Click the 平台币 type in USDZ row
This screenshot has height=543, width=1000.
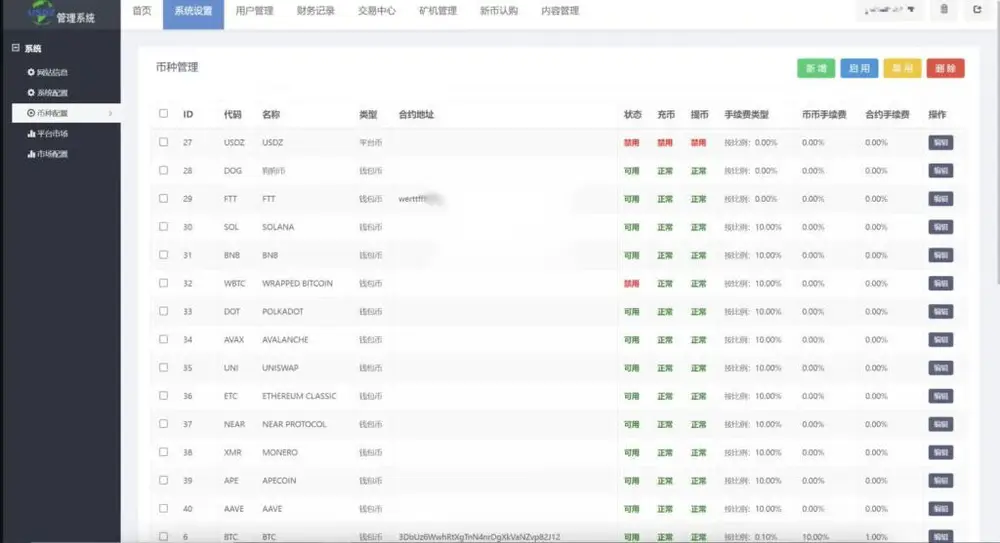[x=370, y=142]
